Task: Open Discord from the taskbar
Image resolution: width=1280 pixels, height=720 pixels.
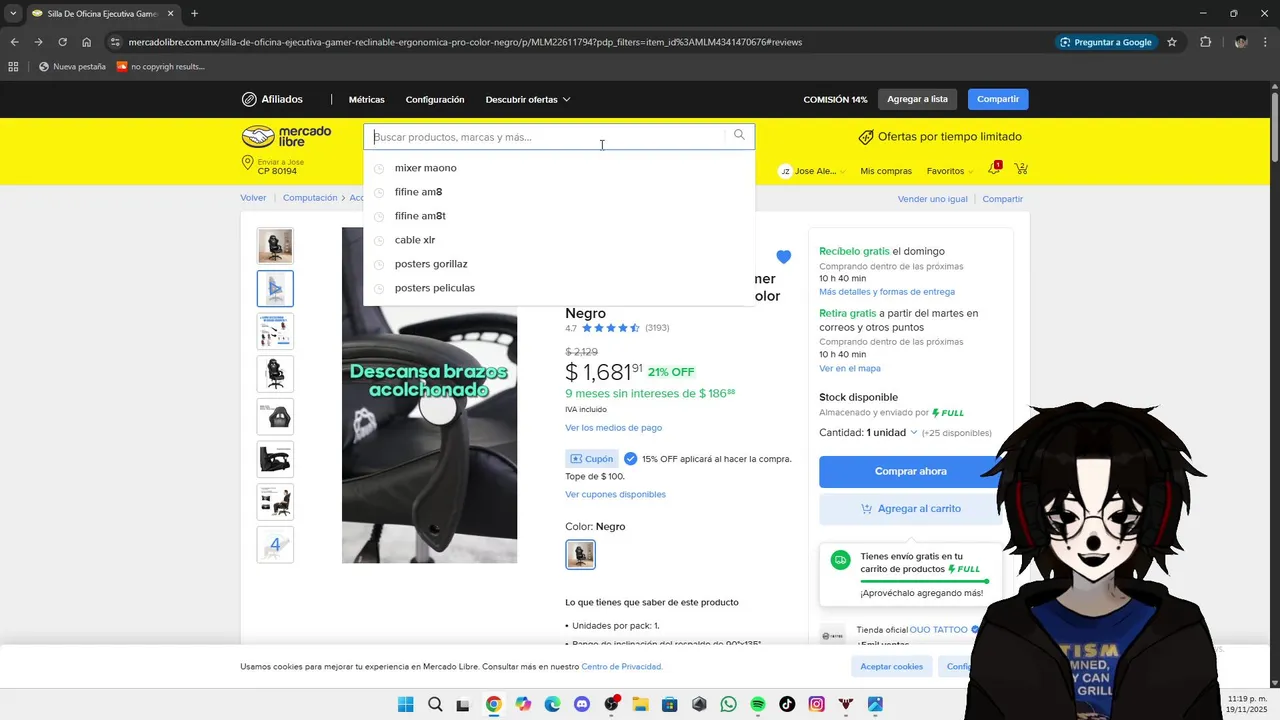Action: [x=582, y=704]
